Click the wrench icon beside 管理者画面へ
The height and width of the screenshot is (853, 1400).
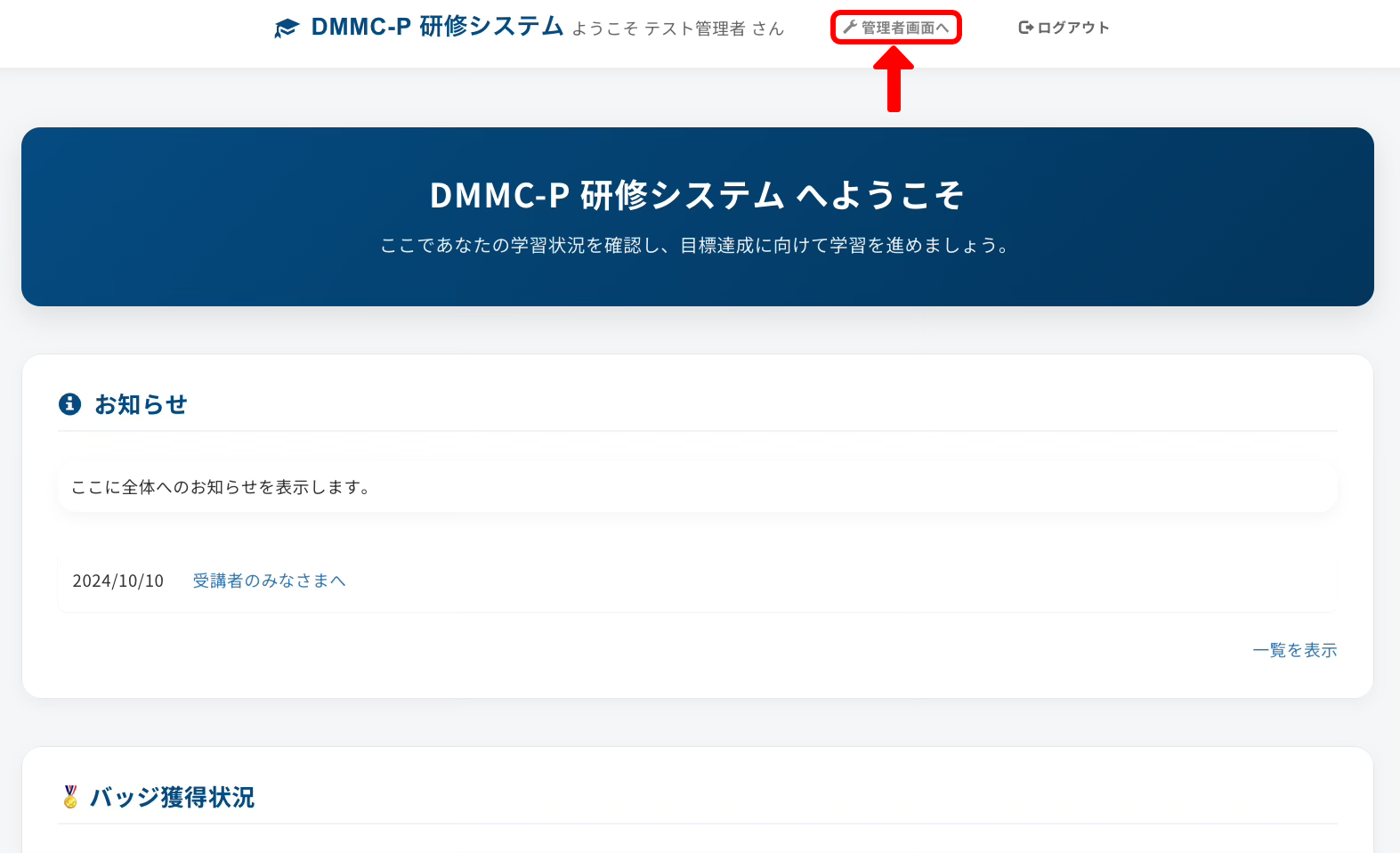click(850, 28)
